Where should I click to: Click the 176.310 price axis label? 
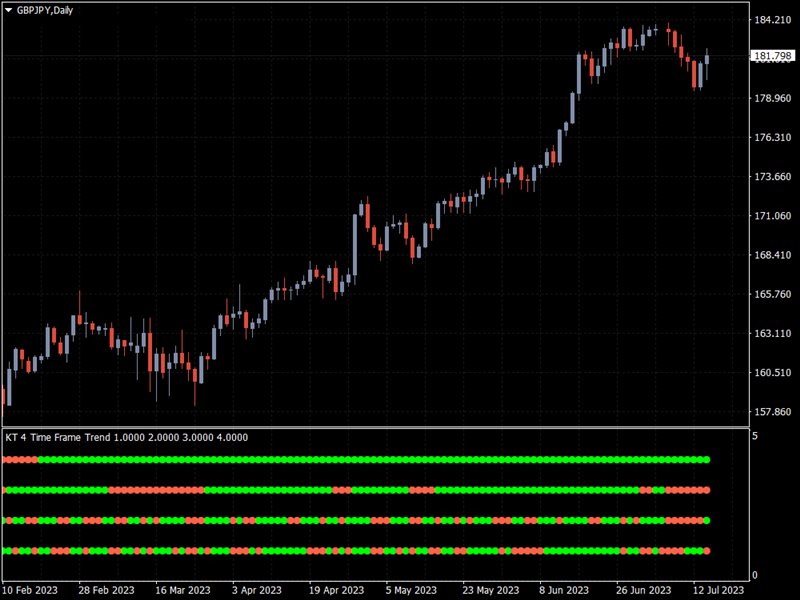click(x=772, y=137)
